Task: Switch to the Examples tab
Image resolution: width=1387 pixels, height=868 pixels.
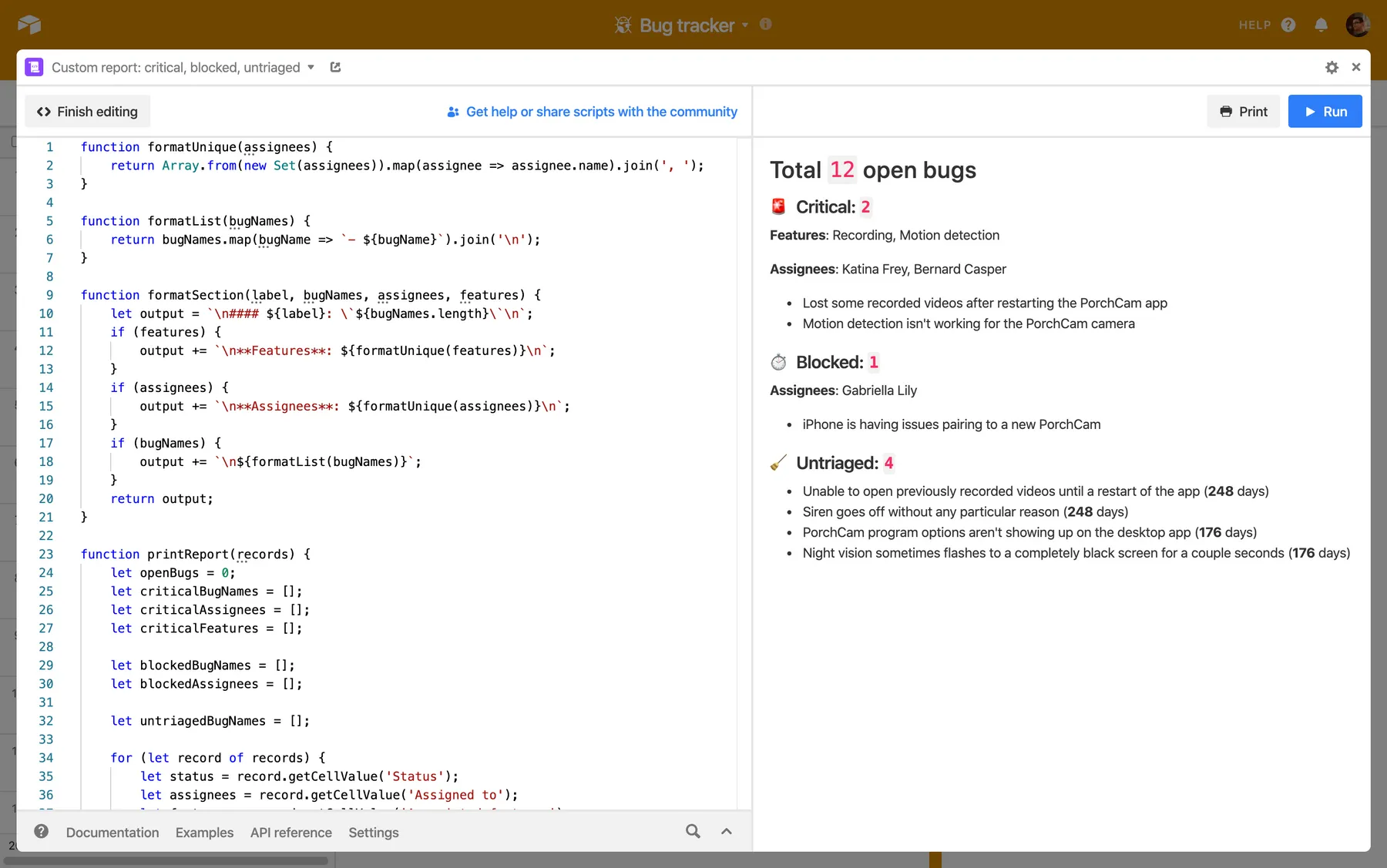Action: [204, 833]
